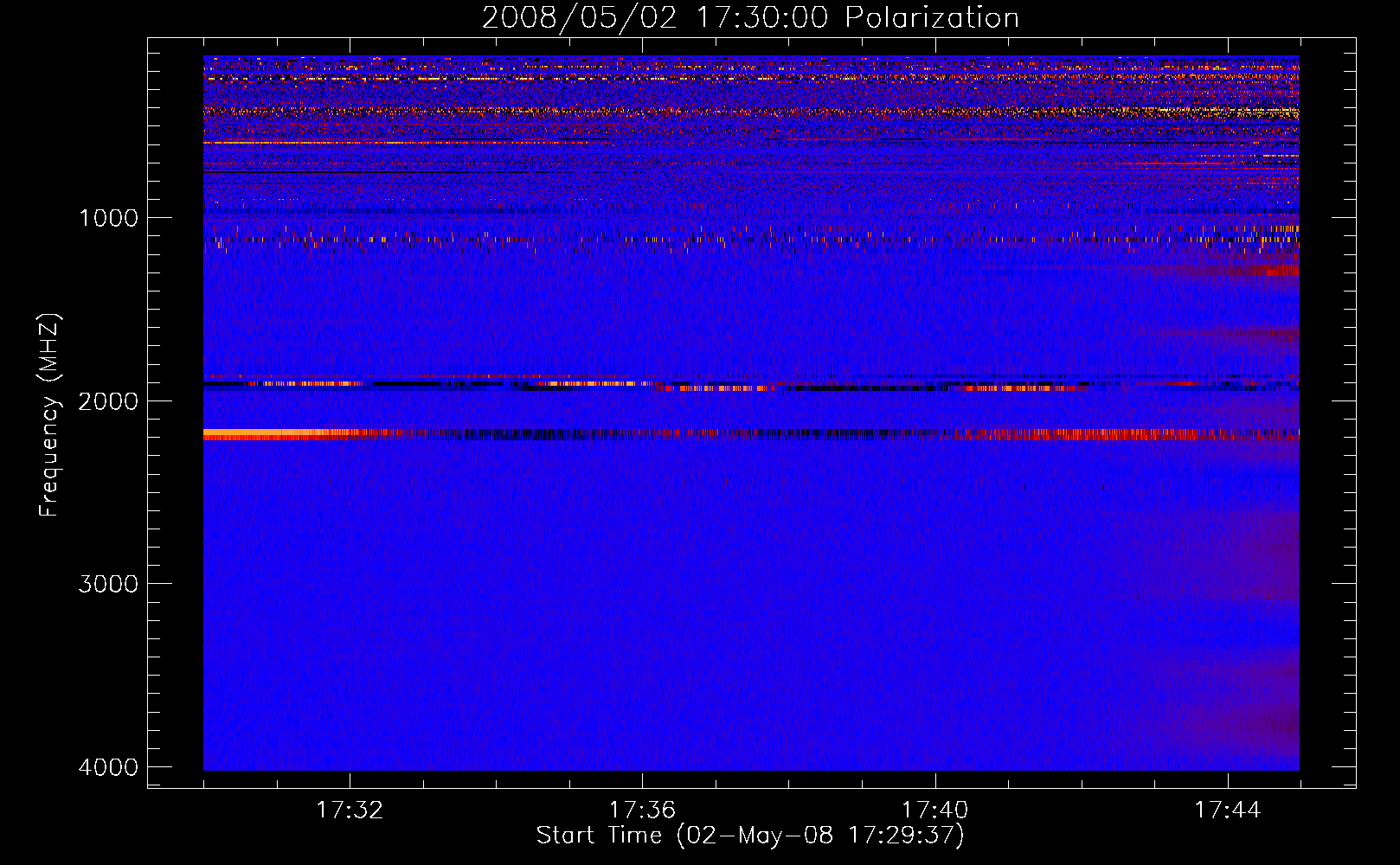This screenshot has height=865, width=1400.
Task: Click the 17:44 time tick label
Action: 1228,811
